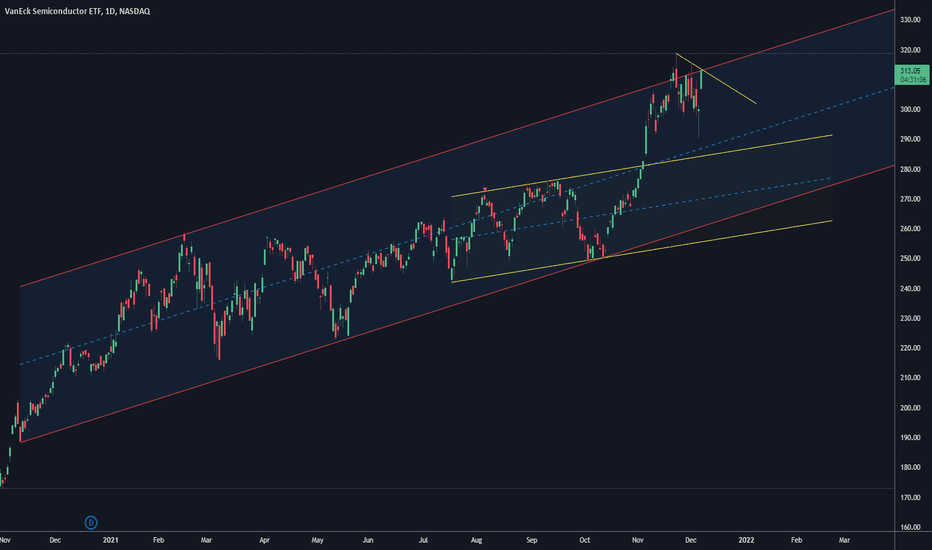This screenshot has height=550, width=932.
Task: Select the green 313.05 current price label
Action: click(x=910, y=71)
